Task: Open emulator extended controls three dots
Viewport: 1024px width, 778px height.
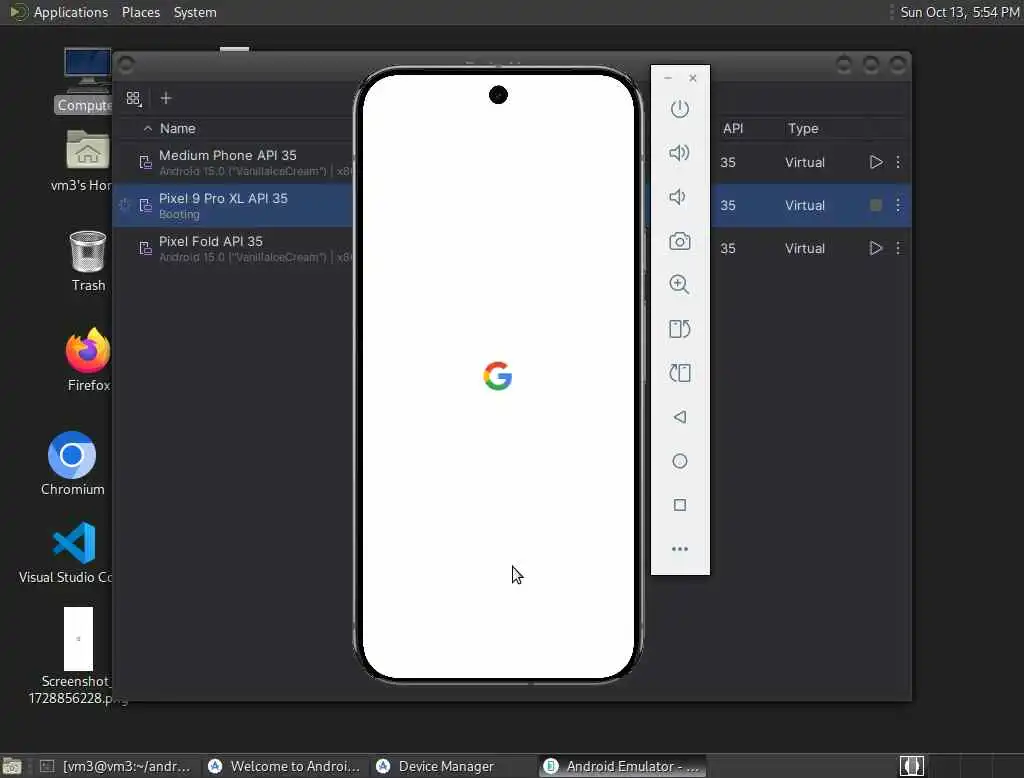Action: [680, 549]
